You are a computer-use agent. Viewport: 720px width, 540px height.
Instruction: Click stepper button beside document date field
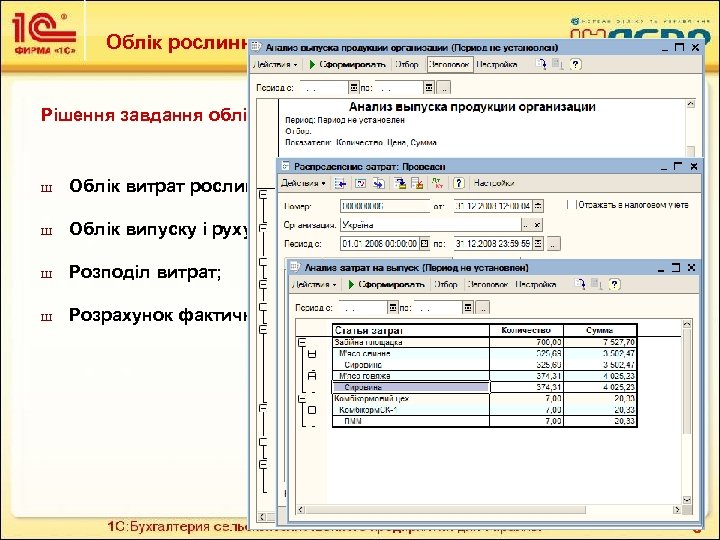pyautogui.click(x=539, y=206)
